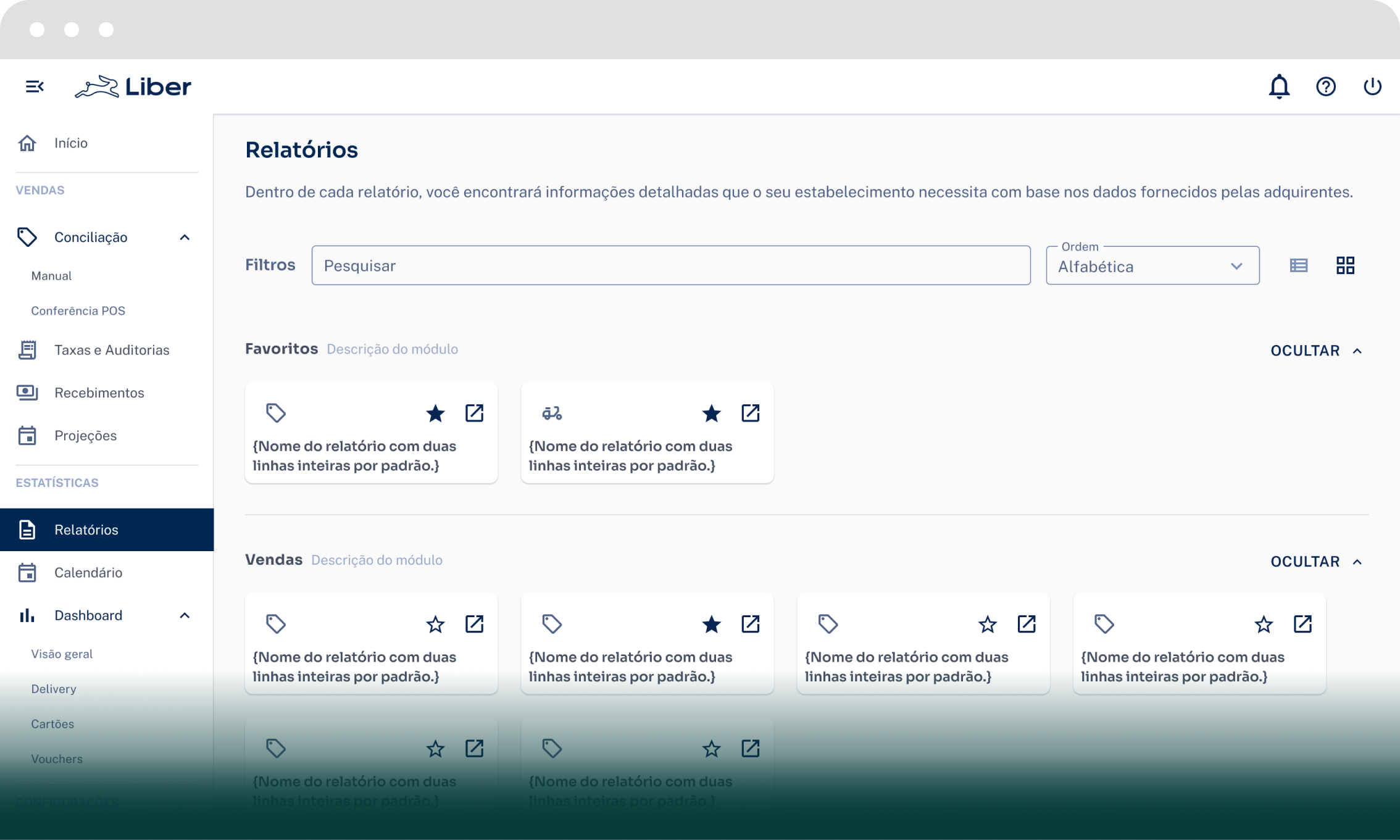Click the notifications bell icon
Screen dimensions: 1400x840
[1279, 86]
